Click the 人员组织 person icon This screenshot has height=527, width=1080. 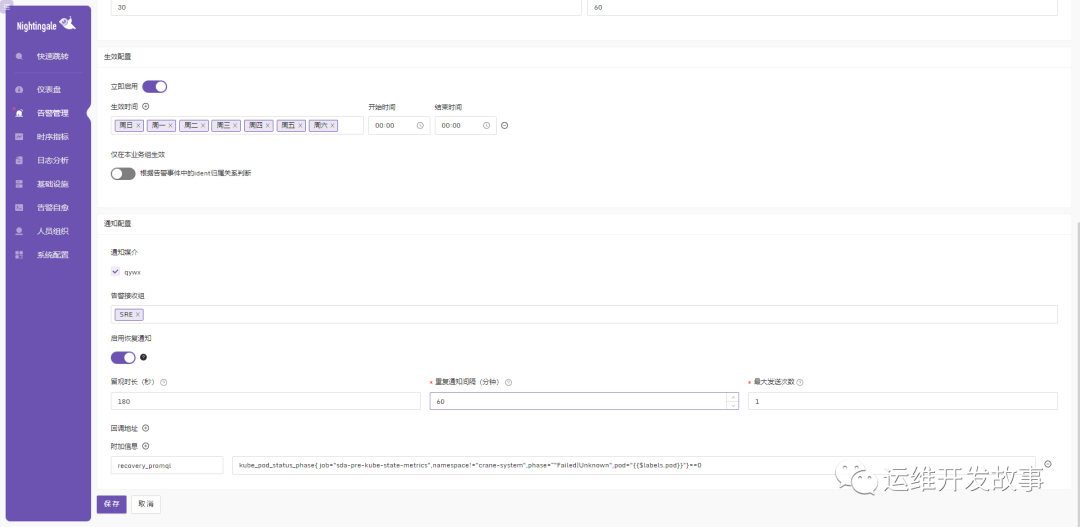[19, 231]
